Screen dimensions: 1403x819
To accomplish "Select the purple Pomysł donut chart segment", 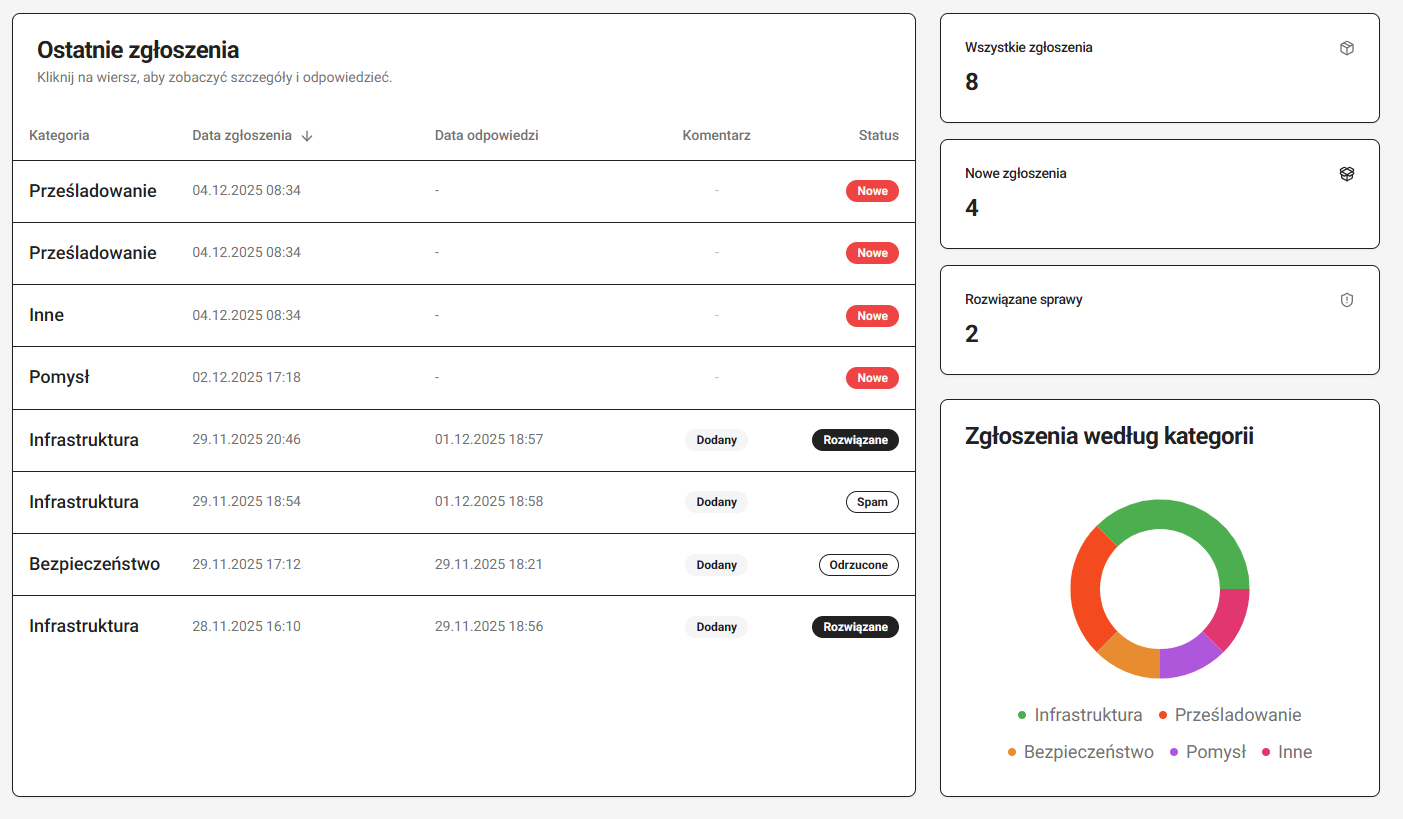I will coord(1187,658).
